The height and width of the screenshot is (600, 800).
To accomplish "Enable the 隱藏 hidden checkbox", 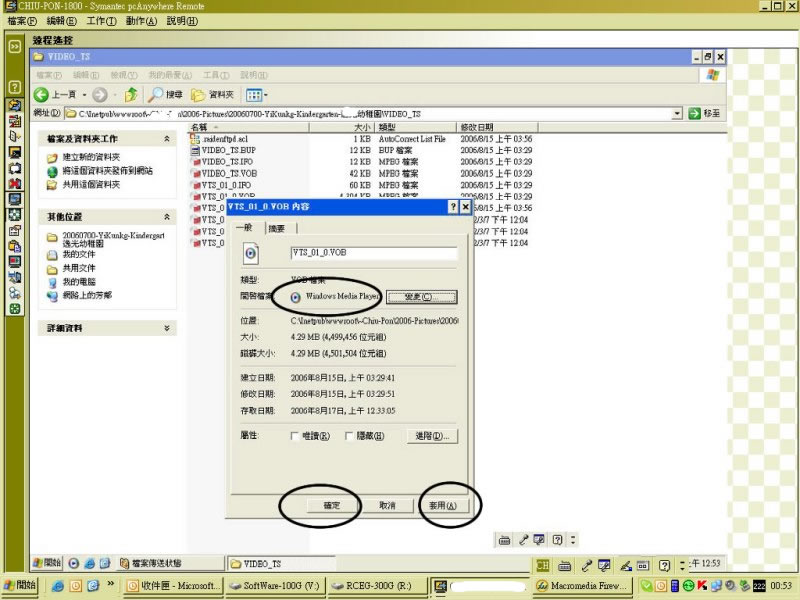I will [350, 436].
